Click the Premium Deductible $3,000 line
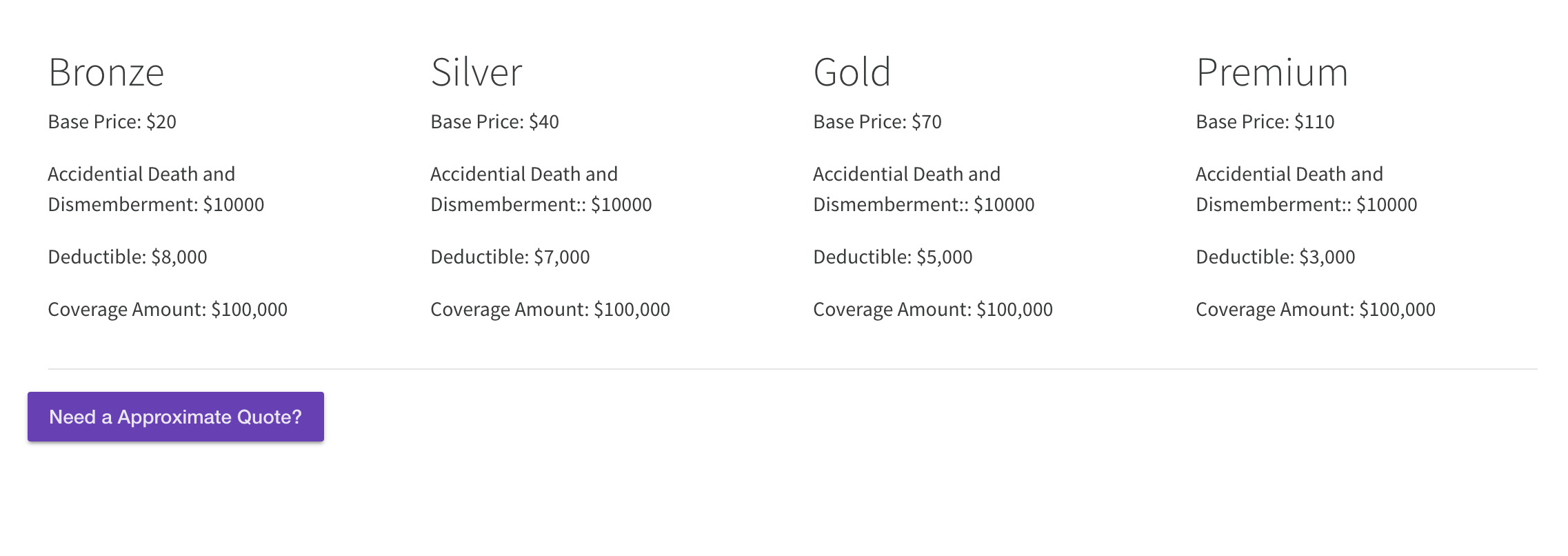This screenshot has height=556, width=1568. tap(1276, 257)
